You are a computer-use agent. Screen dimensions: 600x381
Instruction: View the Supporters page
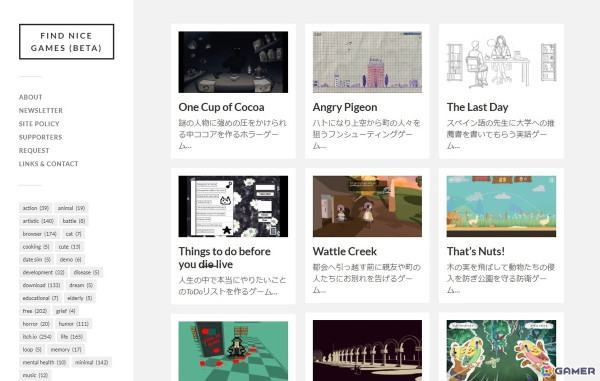coord(40,137)
